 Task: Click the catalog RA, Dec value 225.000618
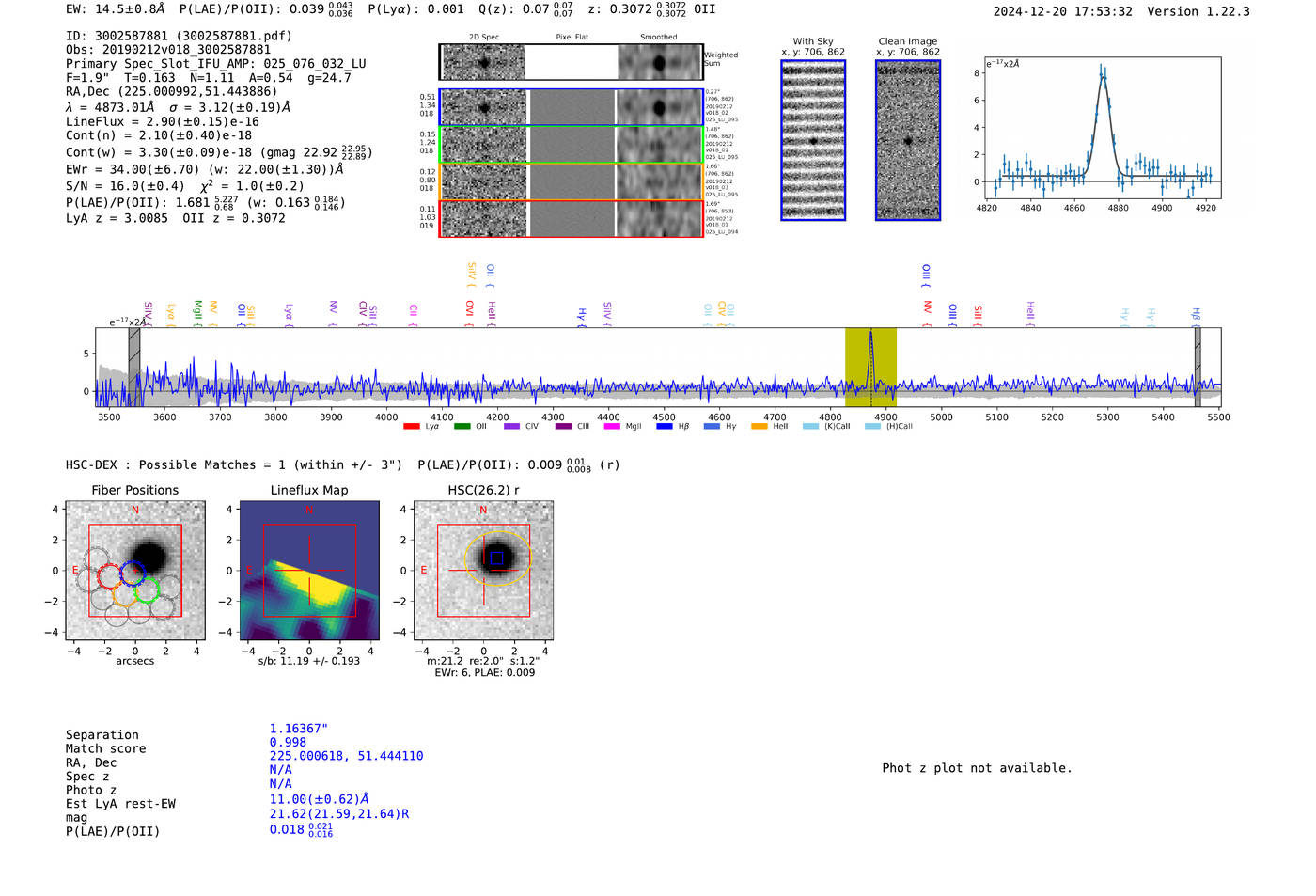point(346,756)
